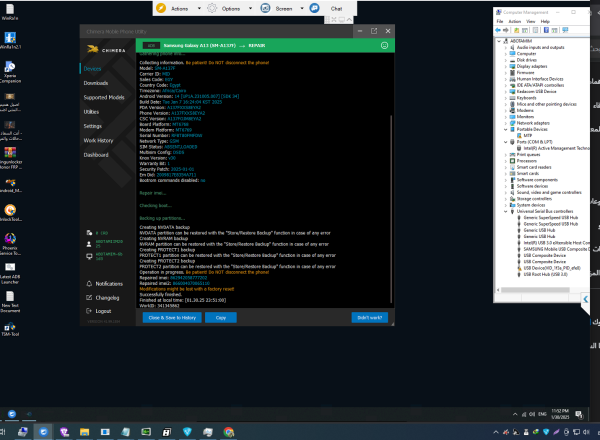
Task: Open File Explorer from the taskbar
Action: click(84, 432)
